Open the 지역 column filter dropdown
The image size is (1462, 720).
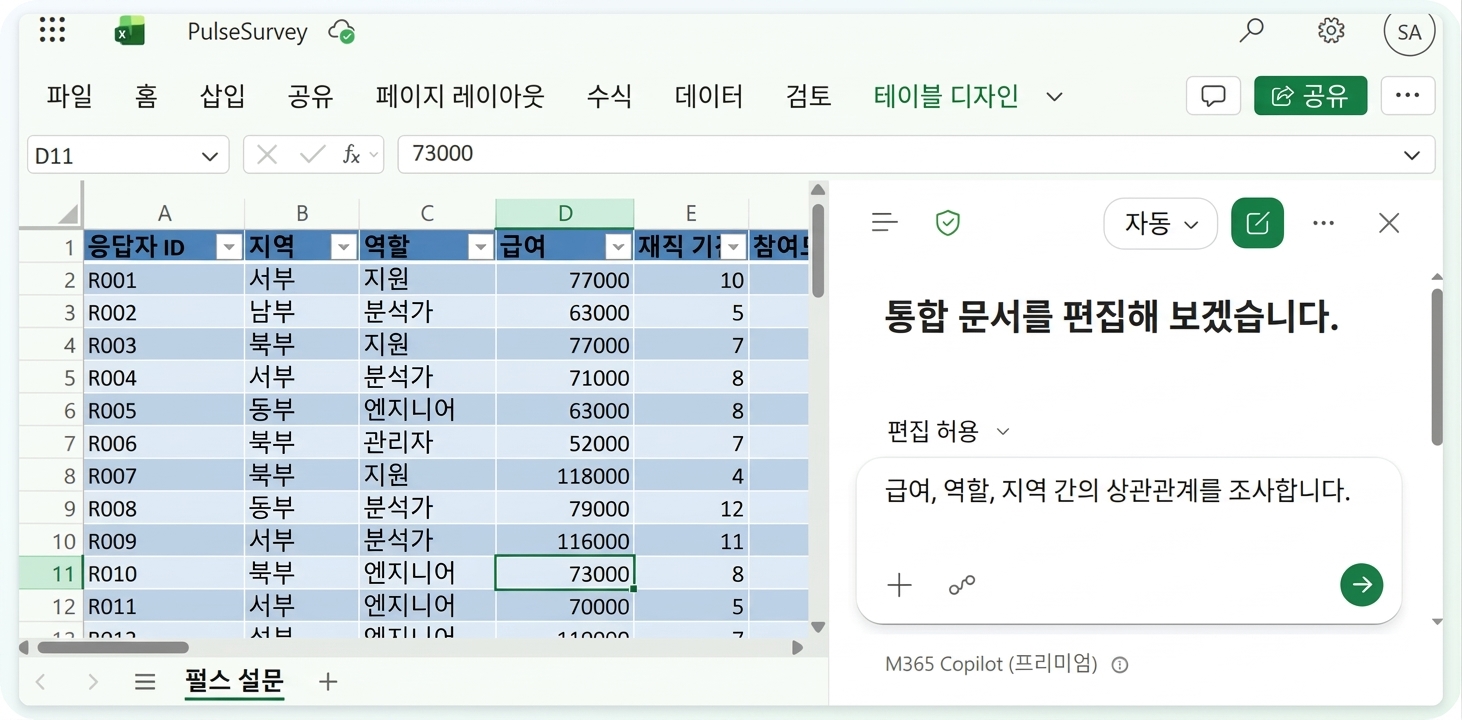click(x=344, y=246)
